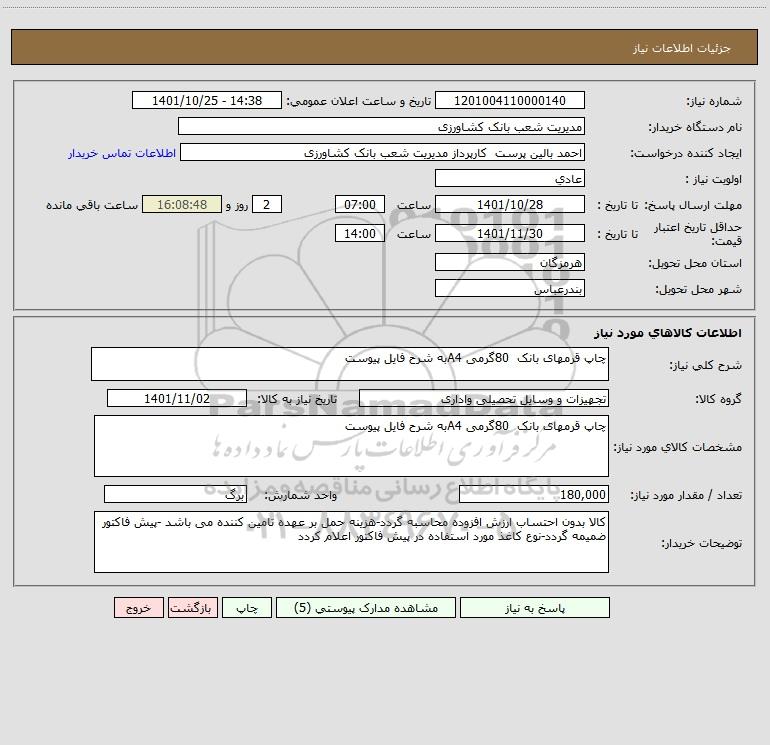
Task: Click the label مهلت ارسال پاسخ
Action: pos(693,205)
